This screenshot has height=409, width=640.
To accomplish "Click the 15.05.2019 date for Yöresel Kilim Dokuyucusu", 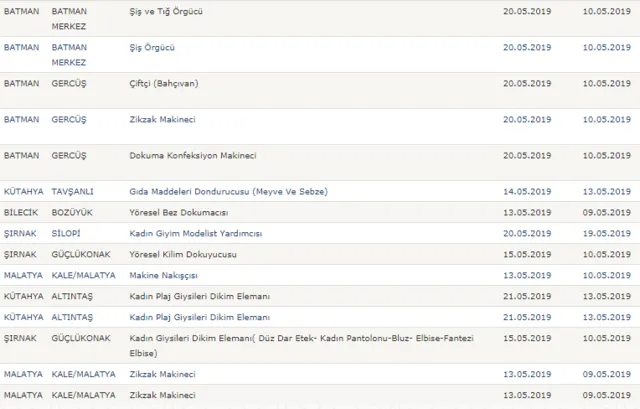I will tap(527, 254).
